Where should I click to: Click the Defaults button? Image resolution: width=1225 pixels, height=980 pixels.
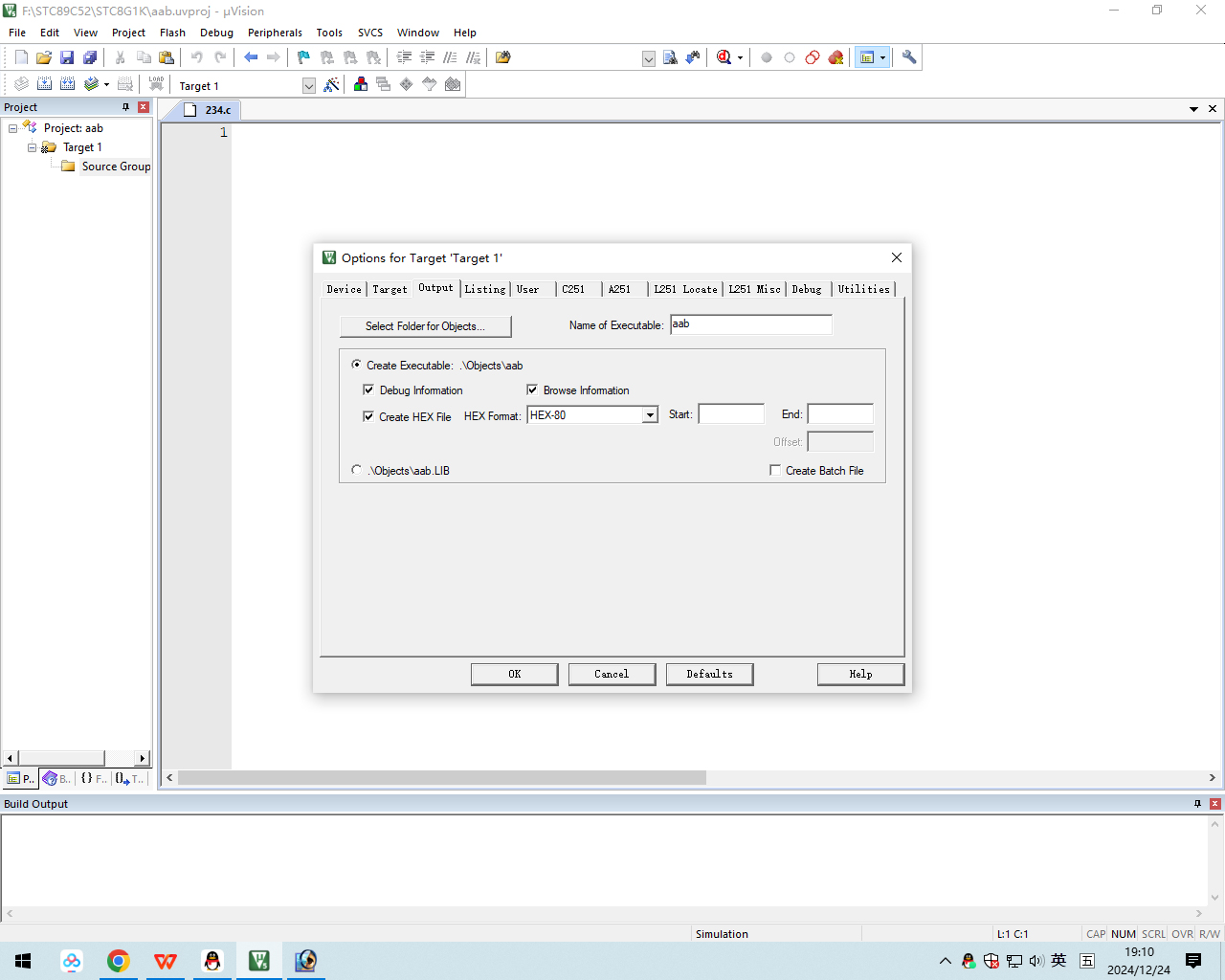point(709,674)
